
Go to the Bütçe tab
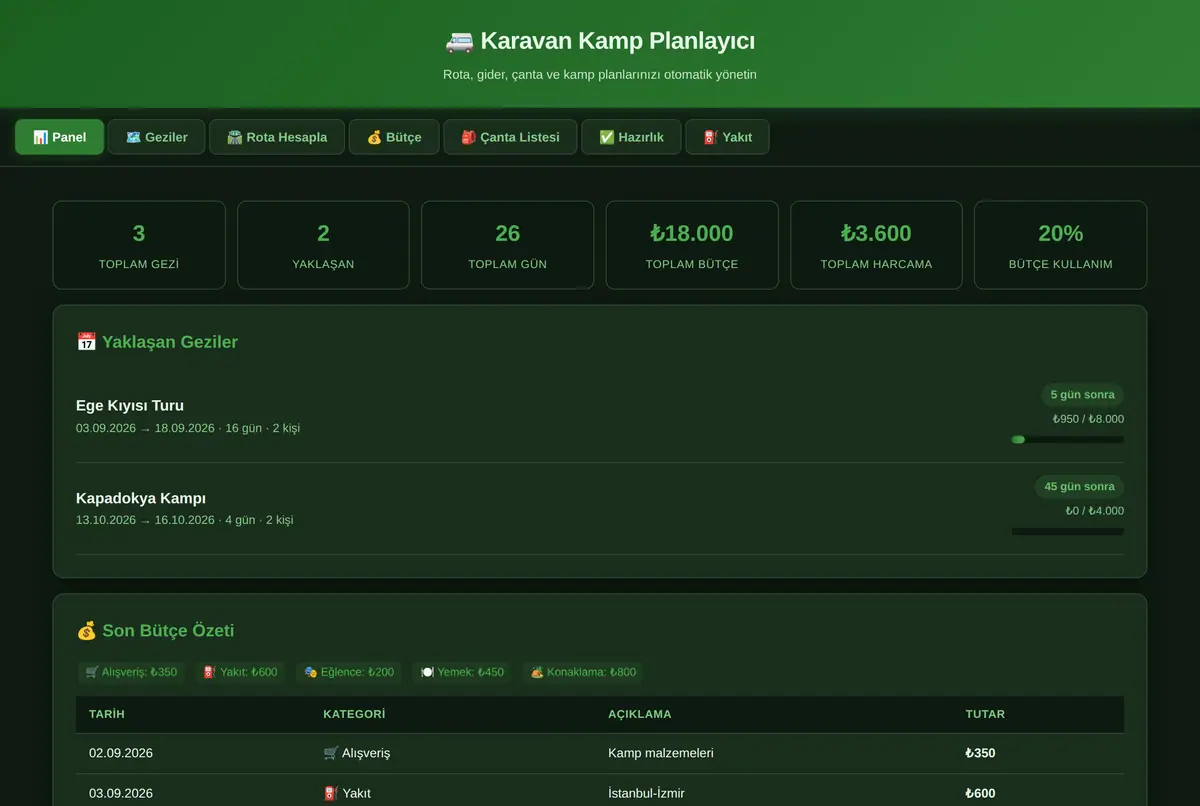394,137
